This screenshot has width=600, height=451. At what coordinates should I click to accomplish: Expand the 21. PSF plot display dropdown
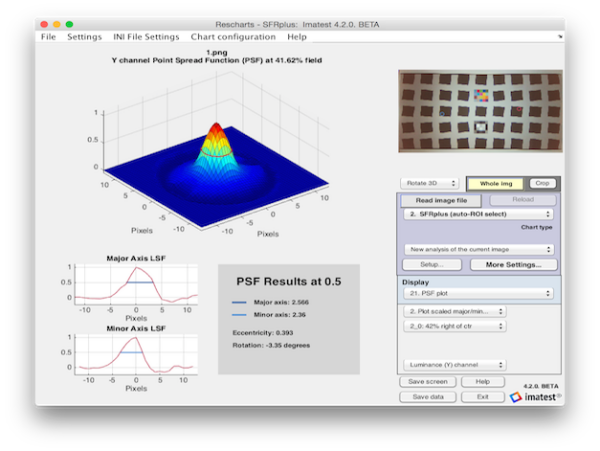479,294
